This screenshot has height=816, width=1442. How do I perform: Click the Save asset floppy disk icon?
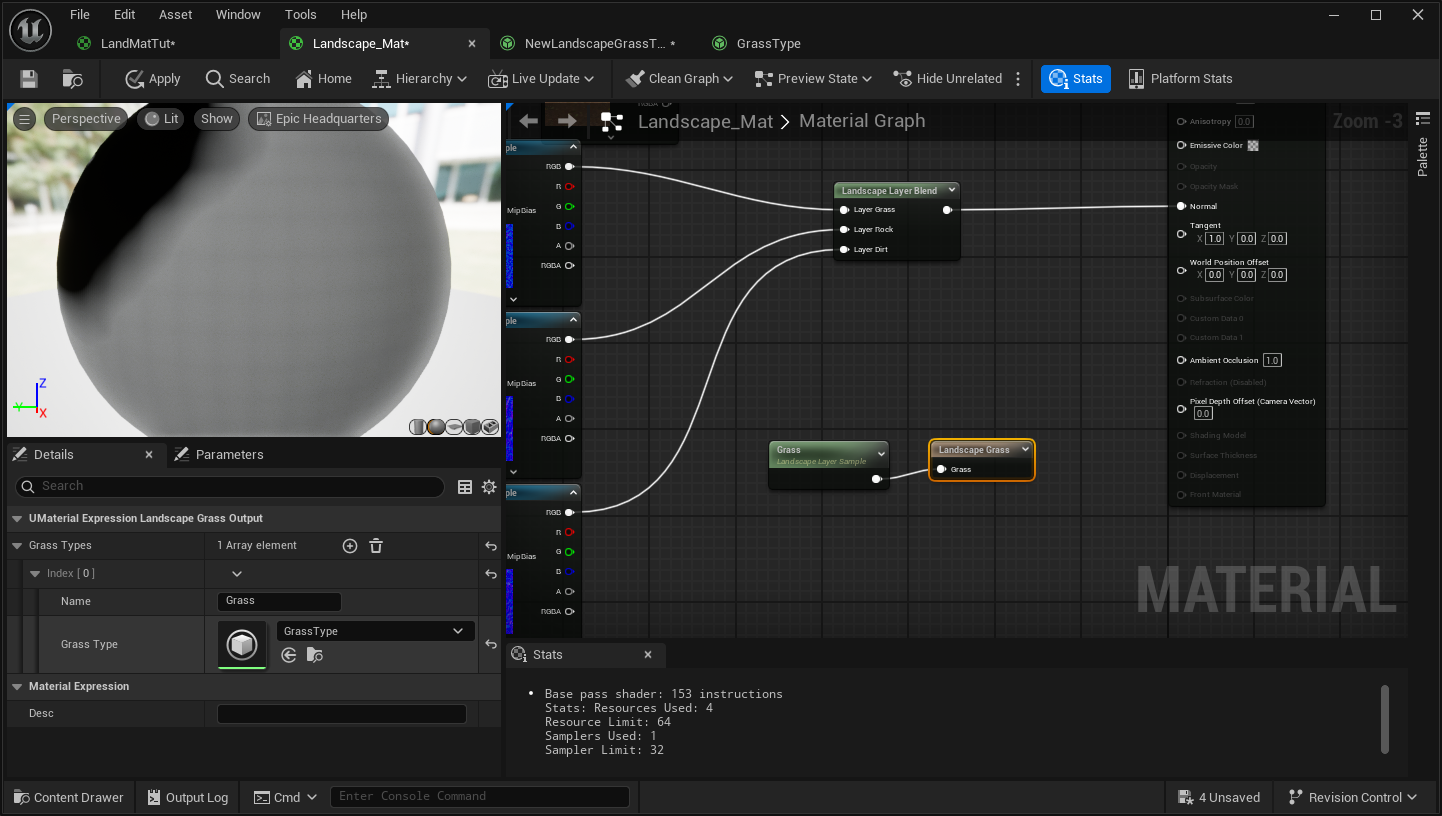tap(29, 79)
